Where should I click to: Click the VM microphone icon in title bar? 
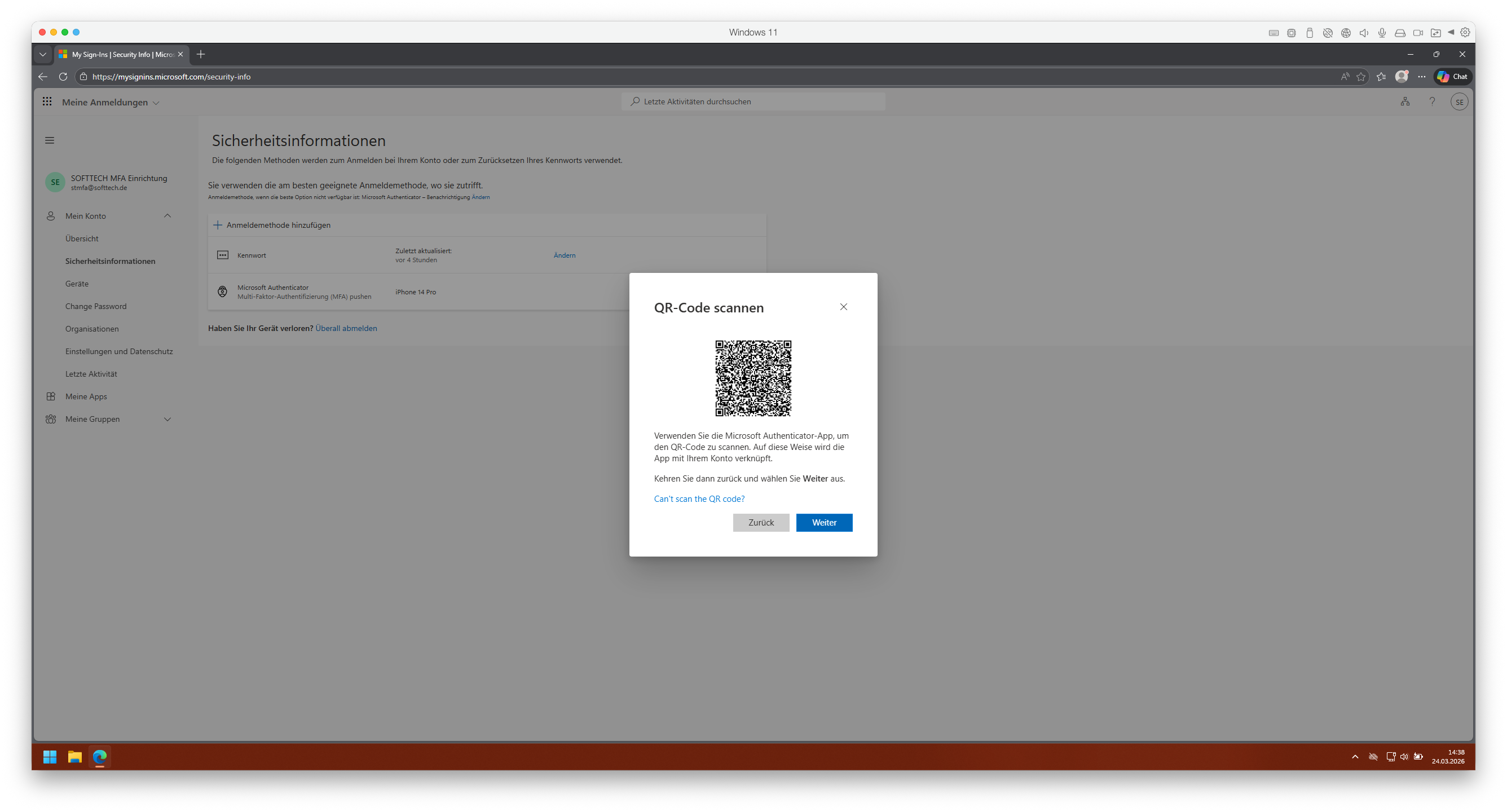1382,33
